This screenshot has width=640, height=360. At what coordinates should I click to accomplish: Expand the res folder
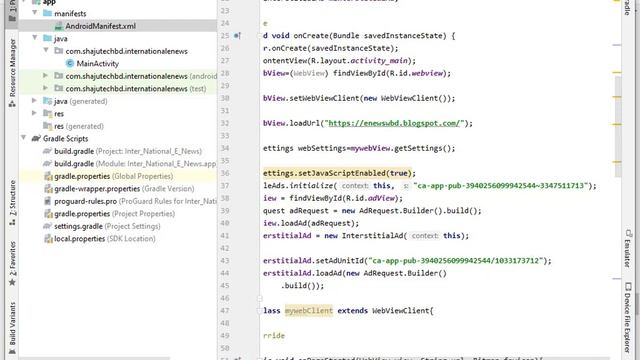coord(35,113)
